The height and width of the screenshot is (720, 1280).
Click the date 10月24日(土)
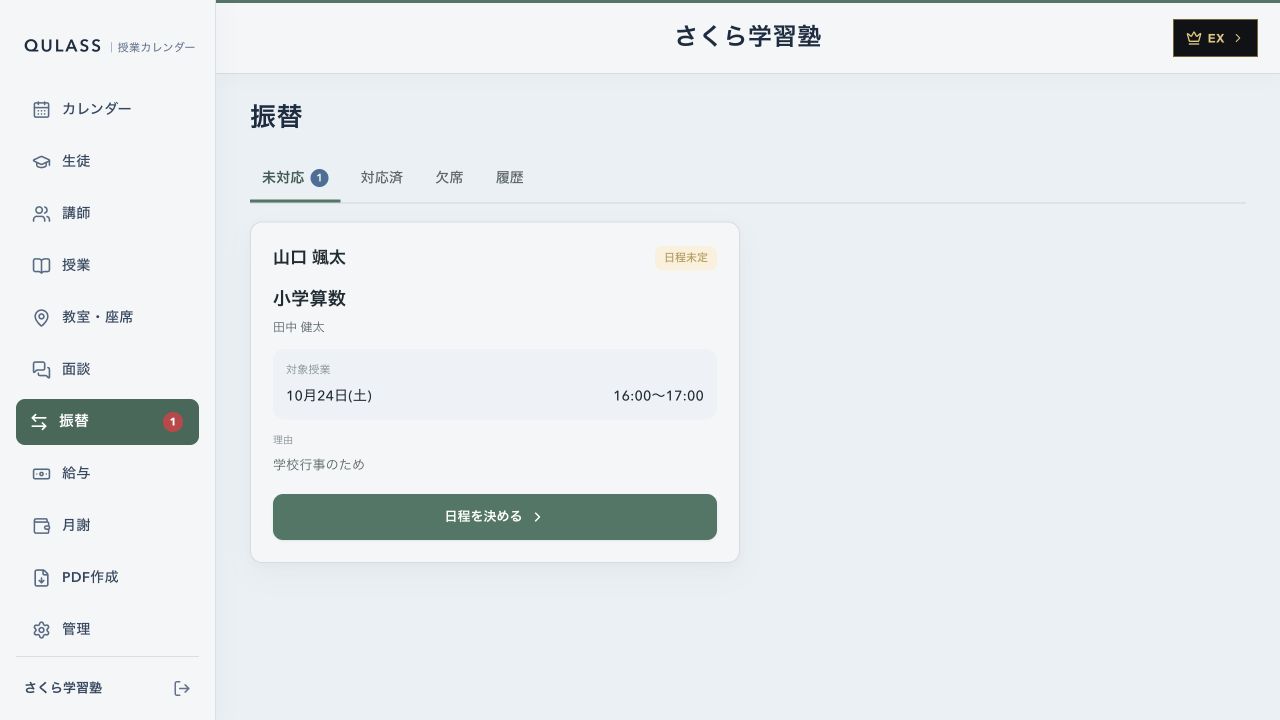(329, 396)
